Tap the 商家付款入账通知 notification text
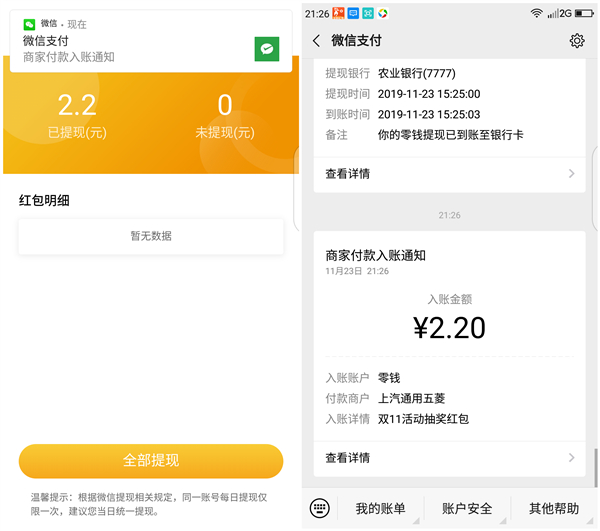 point(69,57)
